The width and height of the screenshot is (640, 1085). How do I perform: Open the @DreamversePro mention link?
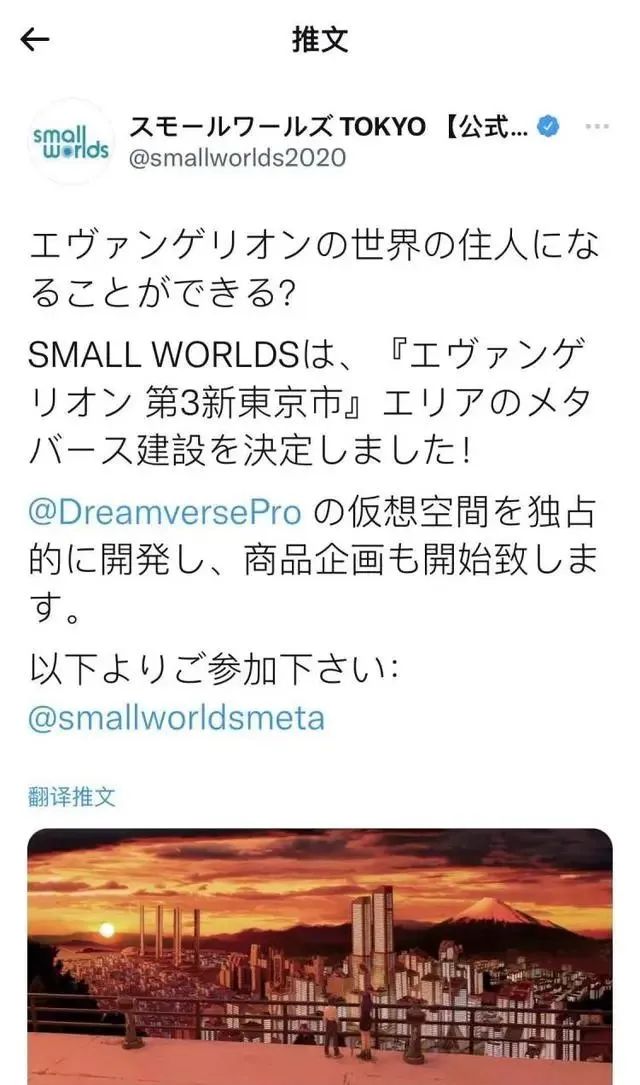pyautogui.click(x=165, y=513)
